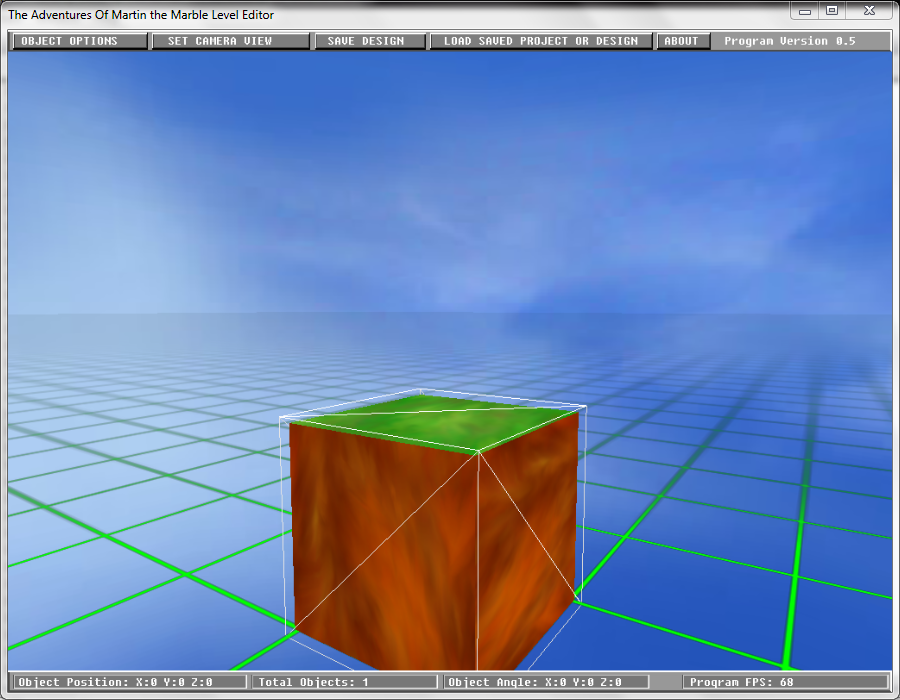Screen dimensions: 900x700
Task: Click the Total Objects: 1 status entry
Action: tap(344, 682)
